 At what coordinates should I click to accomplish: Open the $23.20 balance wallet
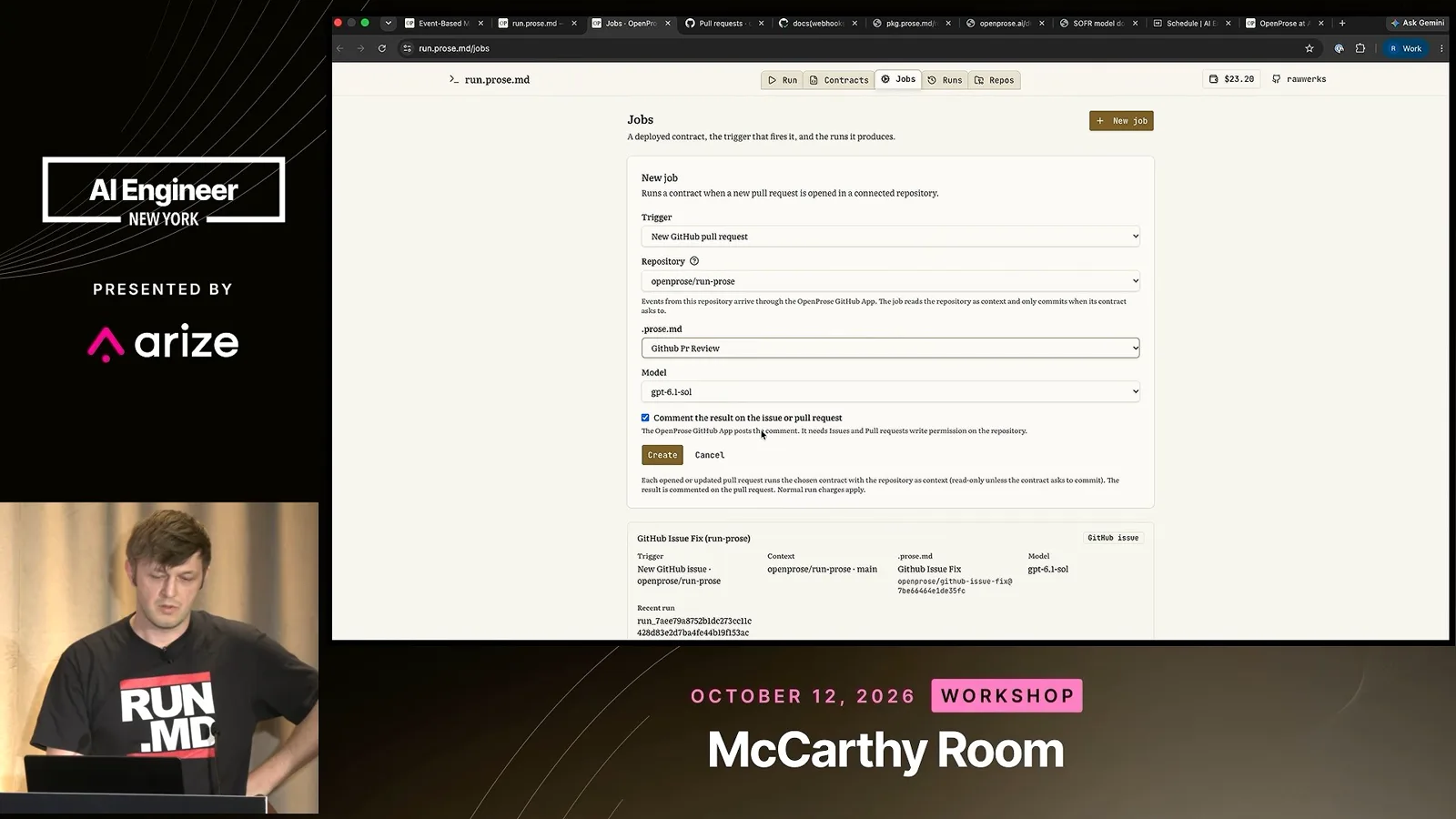(x=1231, y=79)
